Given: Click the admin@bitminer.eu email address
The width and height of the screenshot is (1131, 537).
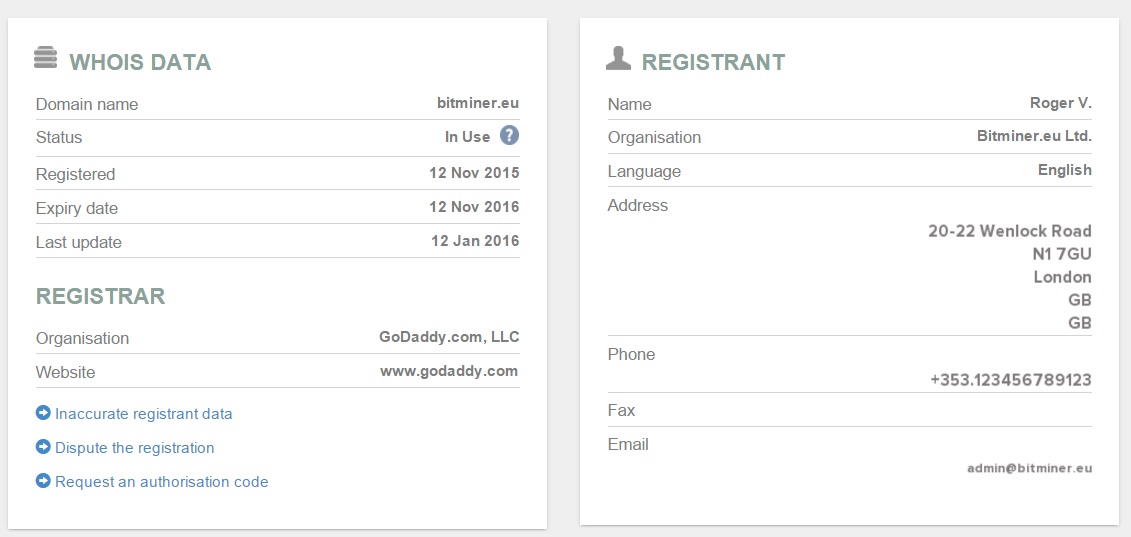Looking at the screenshot, I should [x=1030, y=468].
